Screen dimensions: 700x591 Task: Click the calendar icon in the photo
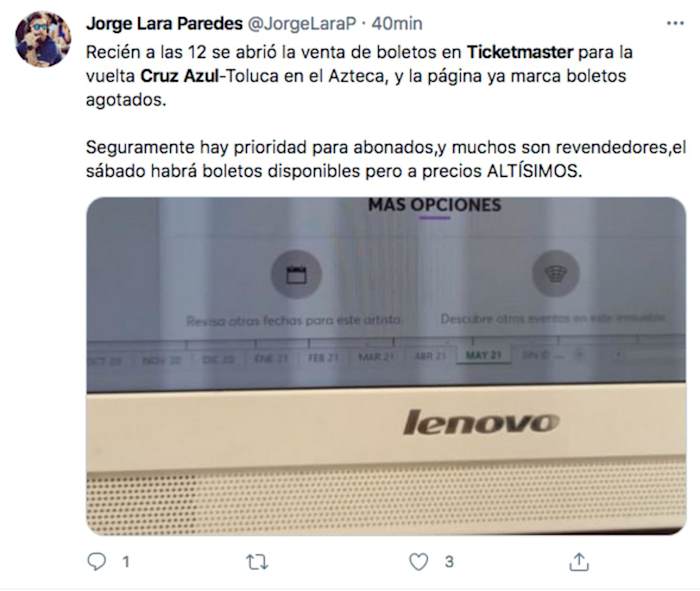(x=296, y=275)
